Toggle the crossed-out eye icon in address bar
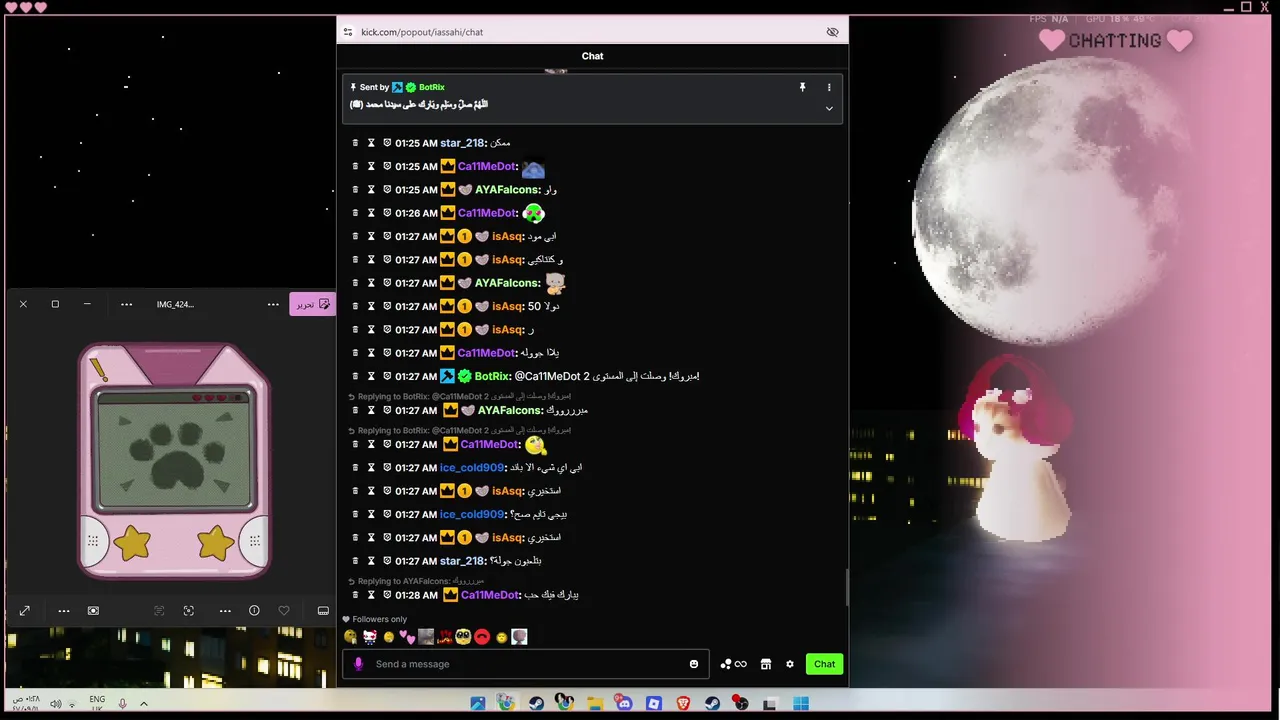This screenshot has height=720, width=1280. coord(832,32)
